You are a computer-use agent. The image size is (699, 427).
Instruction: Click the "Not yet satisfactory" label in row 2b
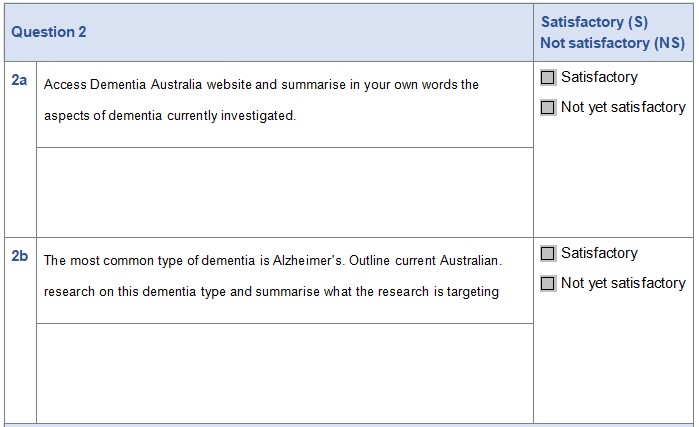[623, 283]
